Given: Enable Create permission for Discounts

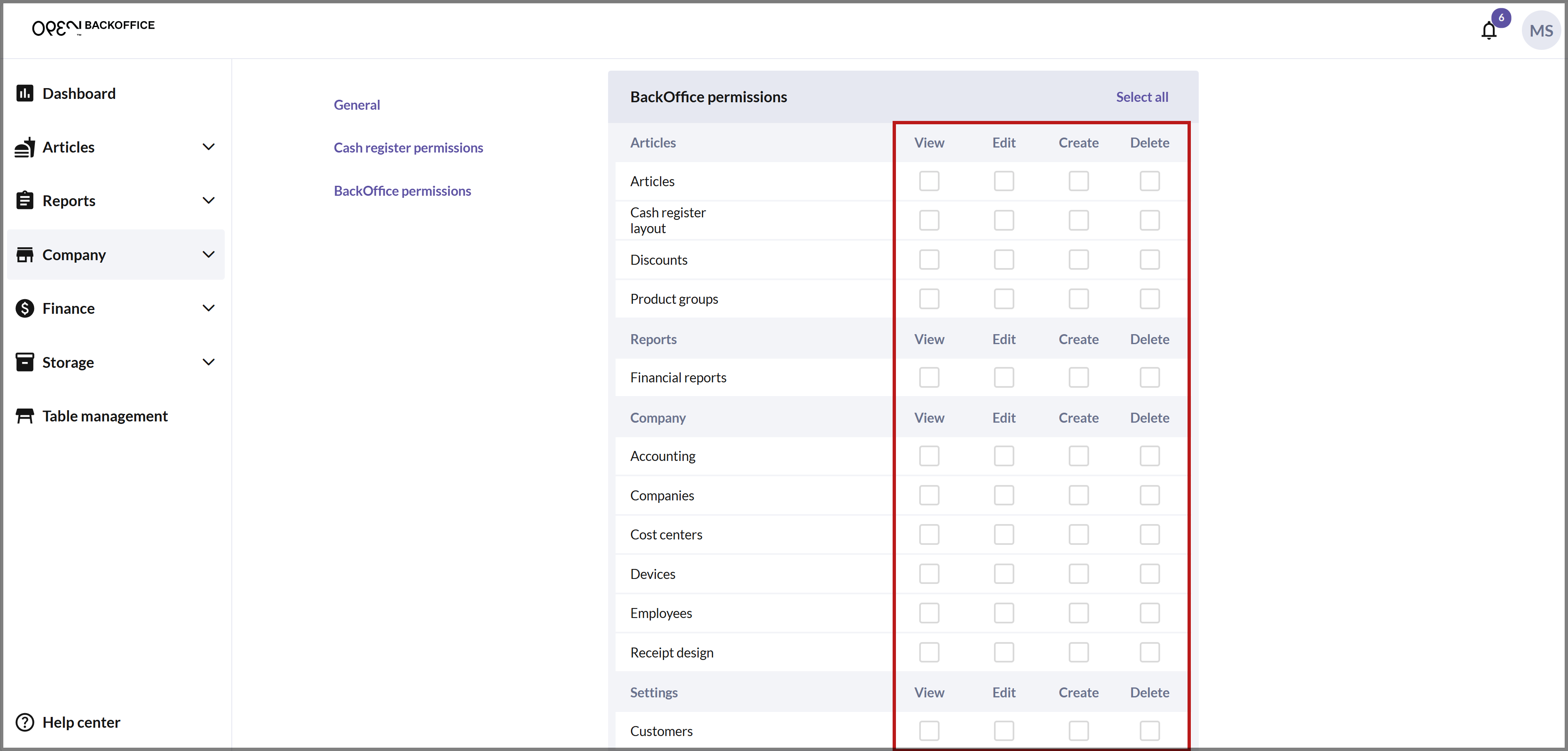Looking at the screenshot, I should pyautogui.click(x=1078, y=259).
